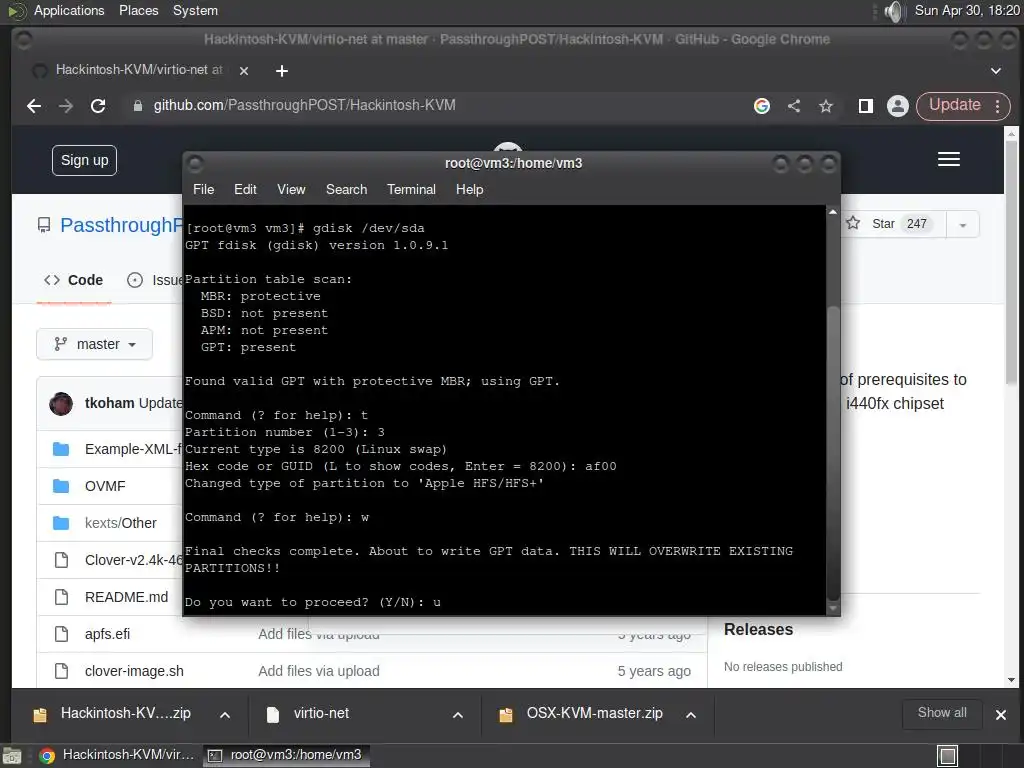Click the repository icon beside PassthroughPOST

coord(44,225)
